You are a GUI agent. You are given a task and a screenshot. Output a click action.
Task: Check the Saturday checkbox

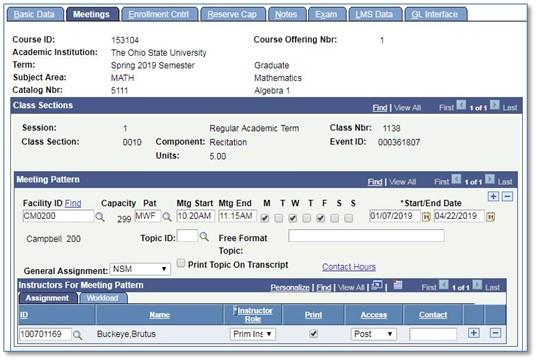[x=334, y=218]
